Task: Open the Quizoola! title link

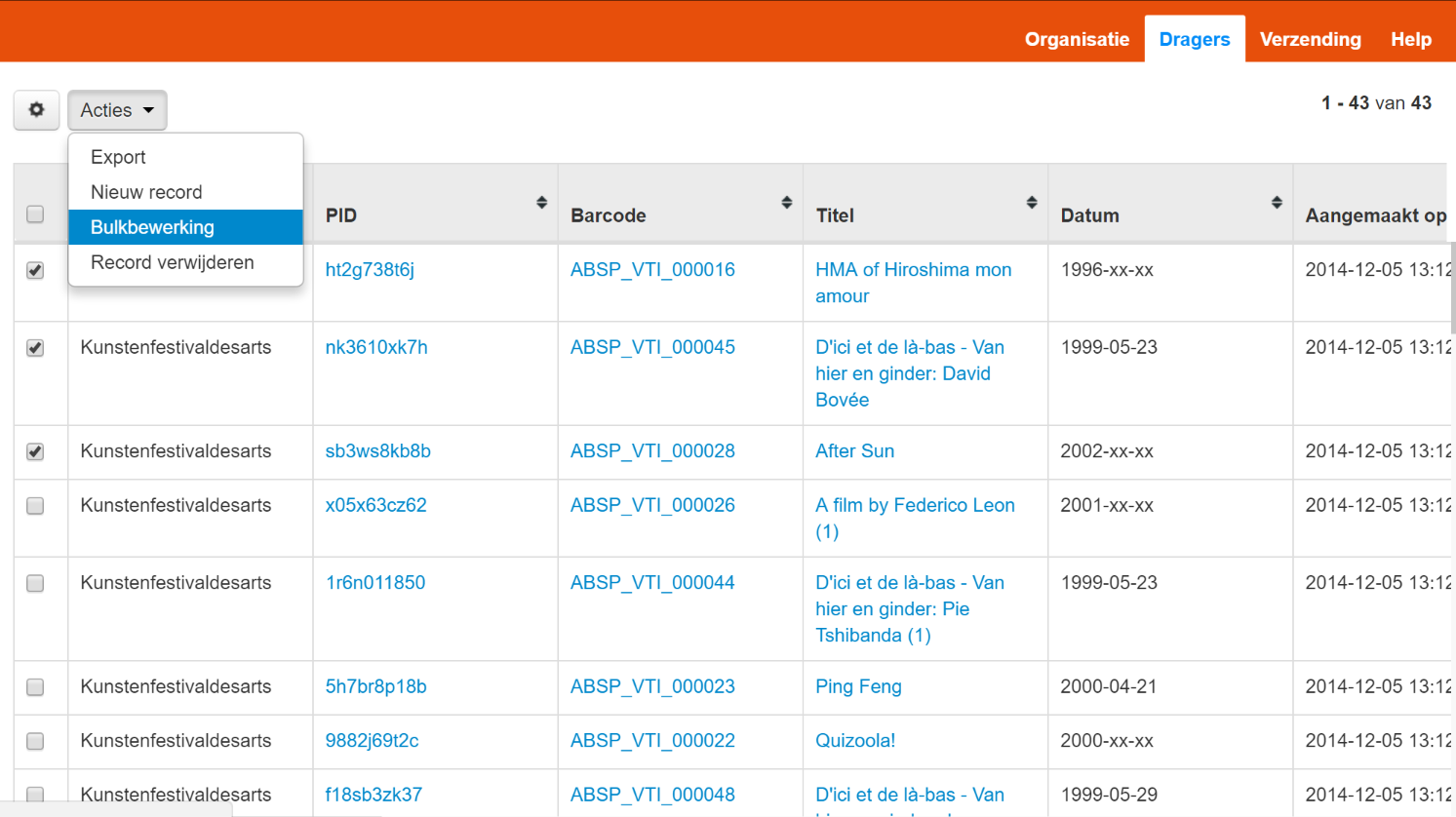Action: 855,741
